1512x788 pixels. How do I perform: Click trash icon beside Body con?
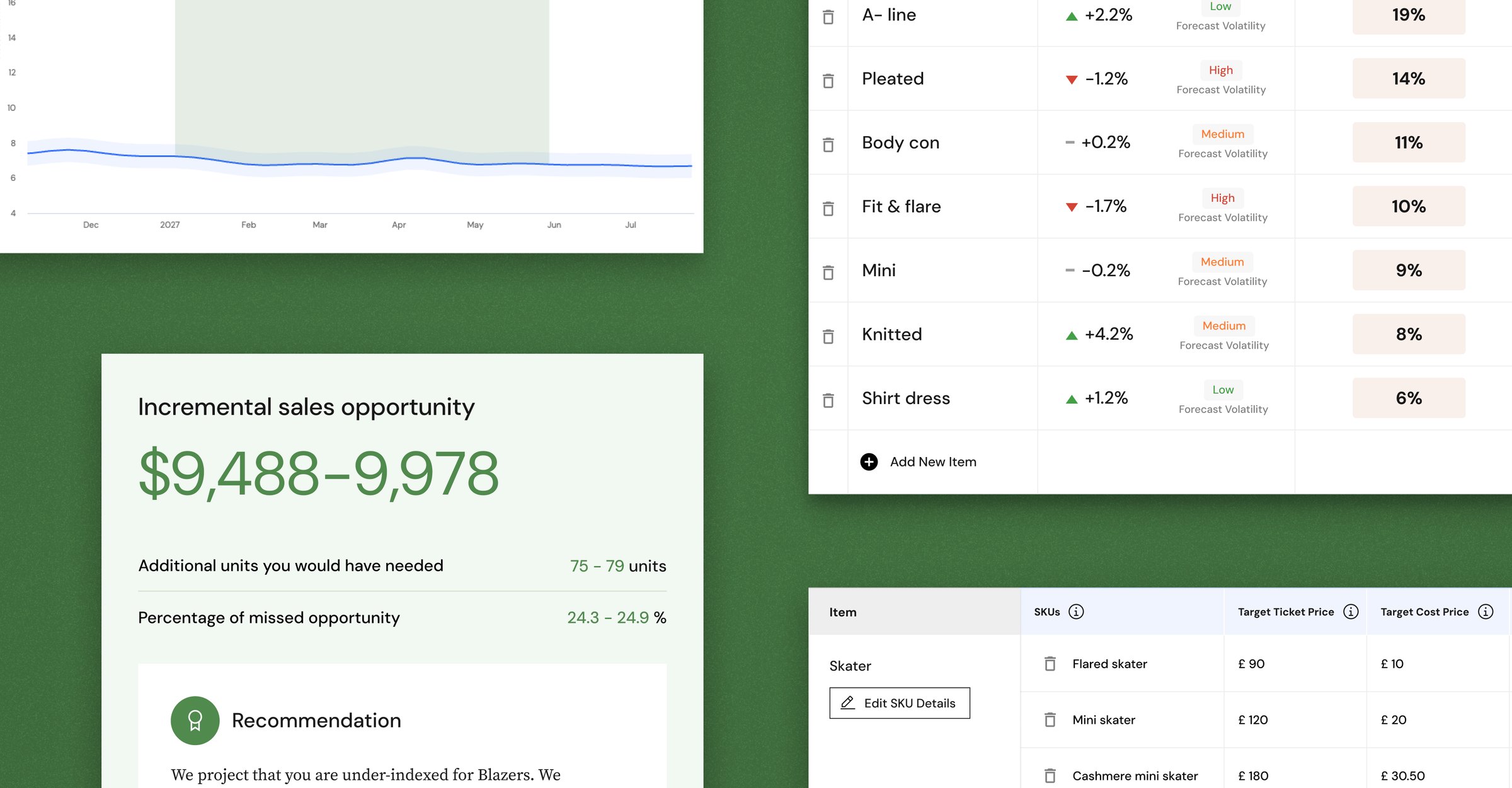click(828, 144)
